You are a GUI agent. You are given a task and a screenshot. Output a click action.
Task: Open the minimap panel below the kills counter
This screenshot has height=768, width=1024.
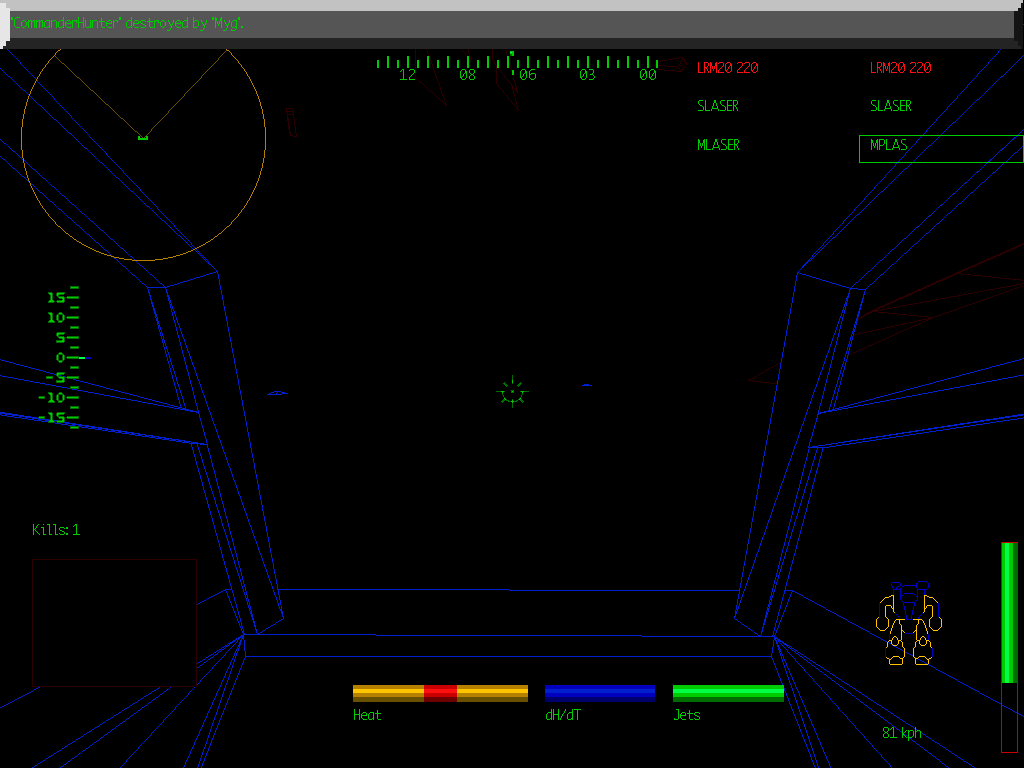pos(115,620)
